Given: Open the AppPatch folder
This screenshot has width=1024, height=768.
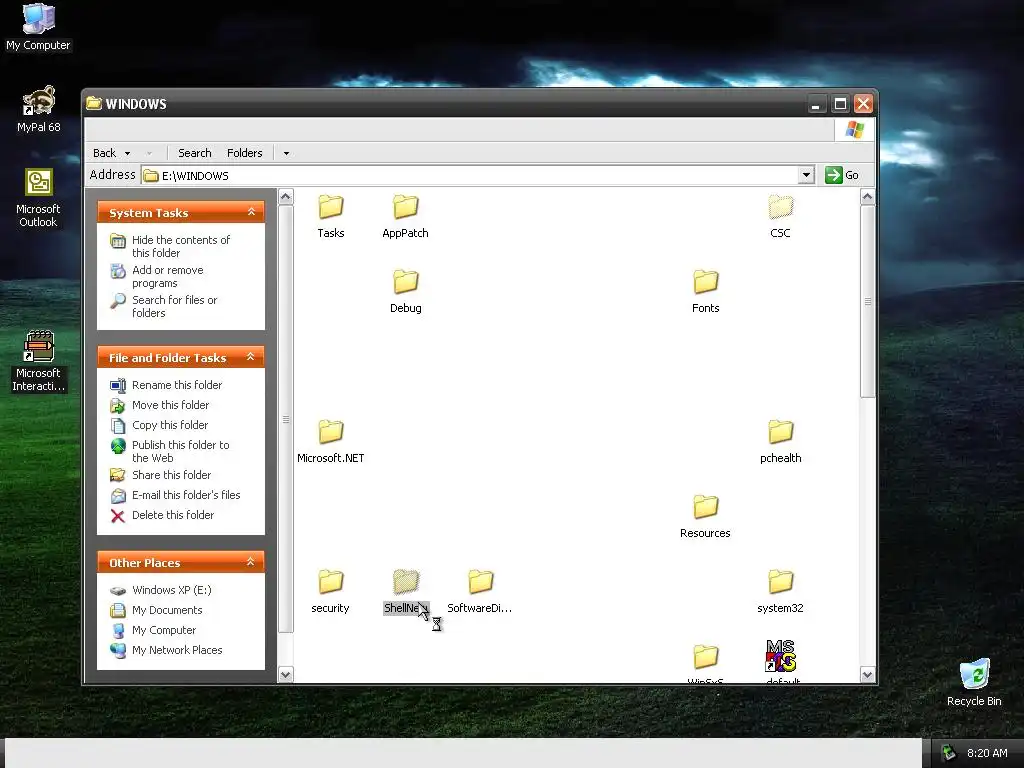Looking at the screenshot, I should click(x=405, y=217).
